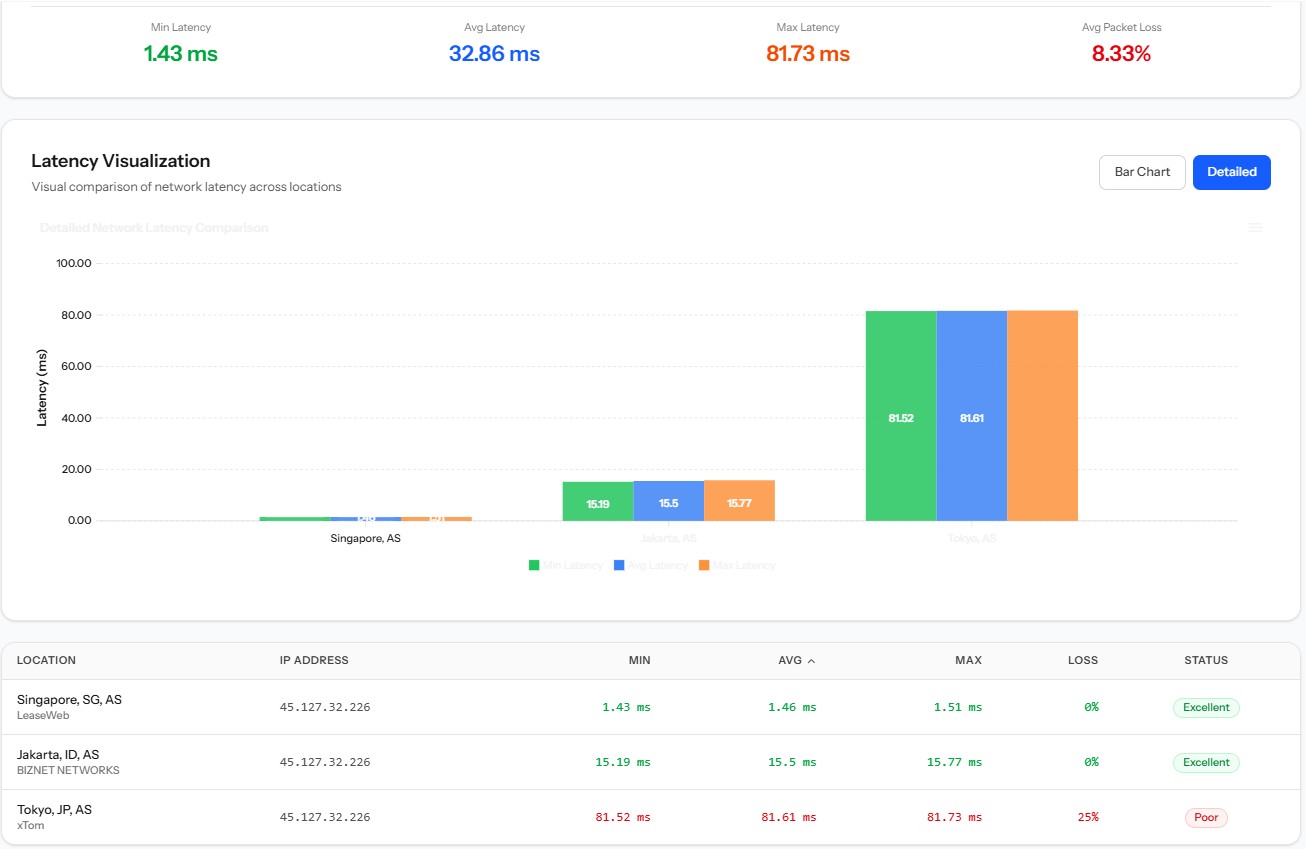Click the Tokyo blue 81.61 bar
1306x849 pixels.
point(971,416)
